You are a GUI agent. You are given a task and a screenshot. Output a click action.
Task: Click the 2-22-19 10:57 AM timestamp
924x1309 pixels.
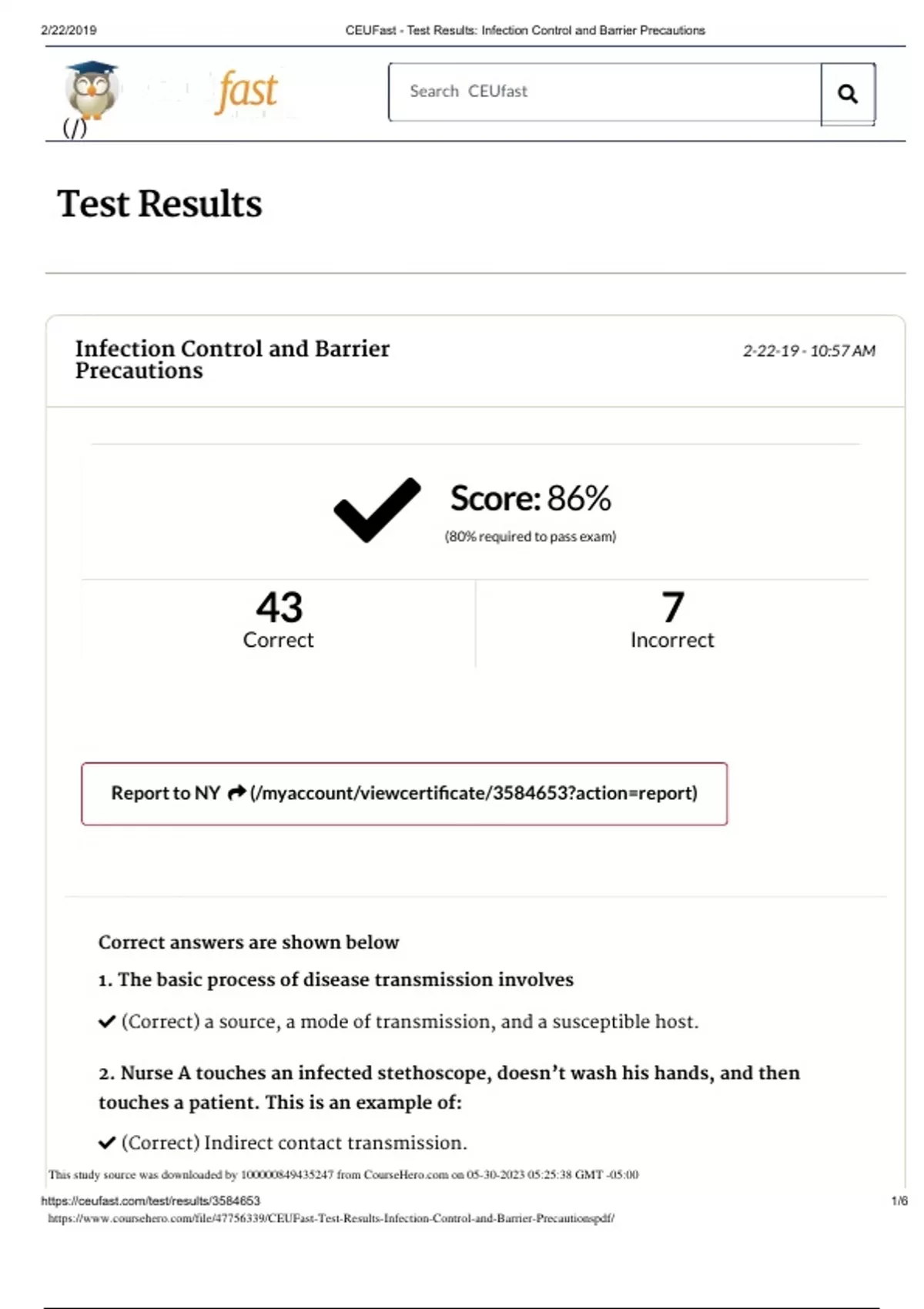pyautogui.click(x=808, y=351)
